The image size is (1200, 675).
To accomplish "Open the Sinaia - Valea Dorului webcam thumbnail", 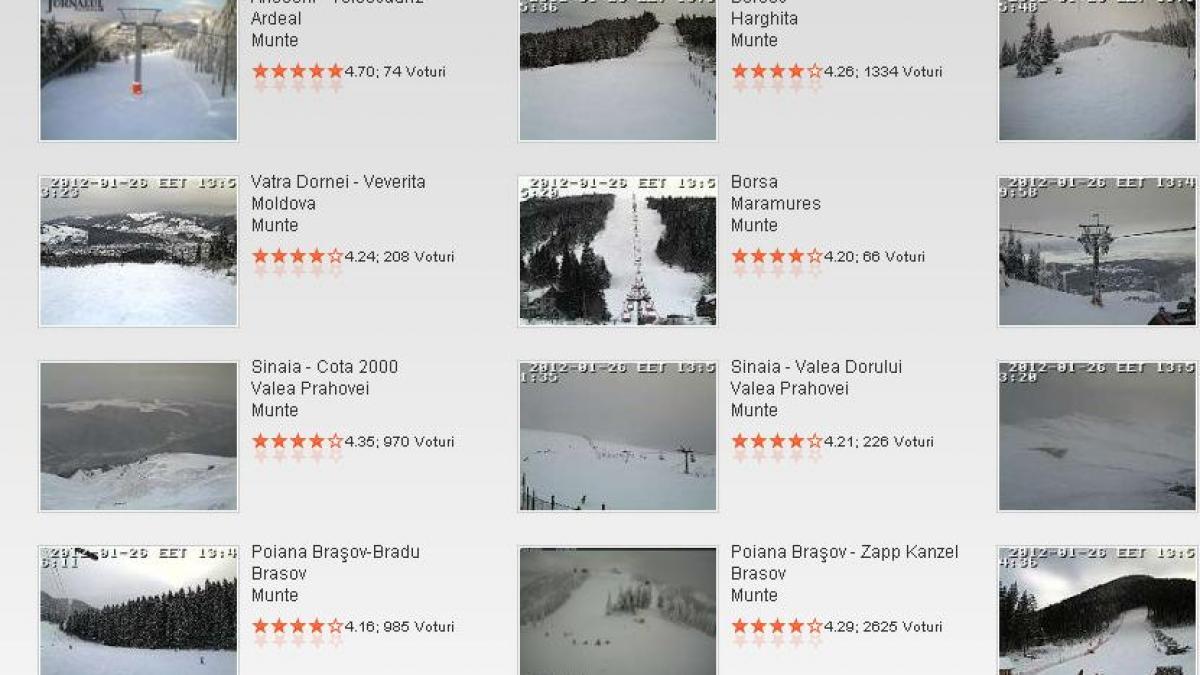I will tap(617, 437).
